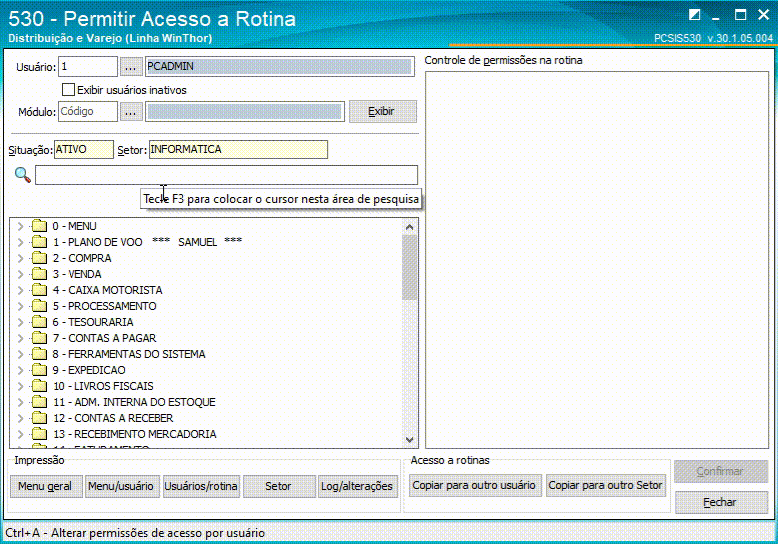Expand the 3 - VENDA tree node

[x=20, y=274]
